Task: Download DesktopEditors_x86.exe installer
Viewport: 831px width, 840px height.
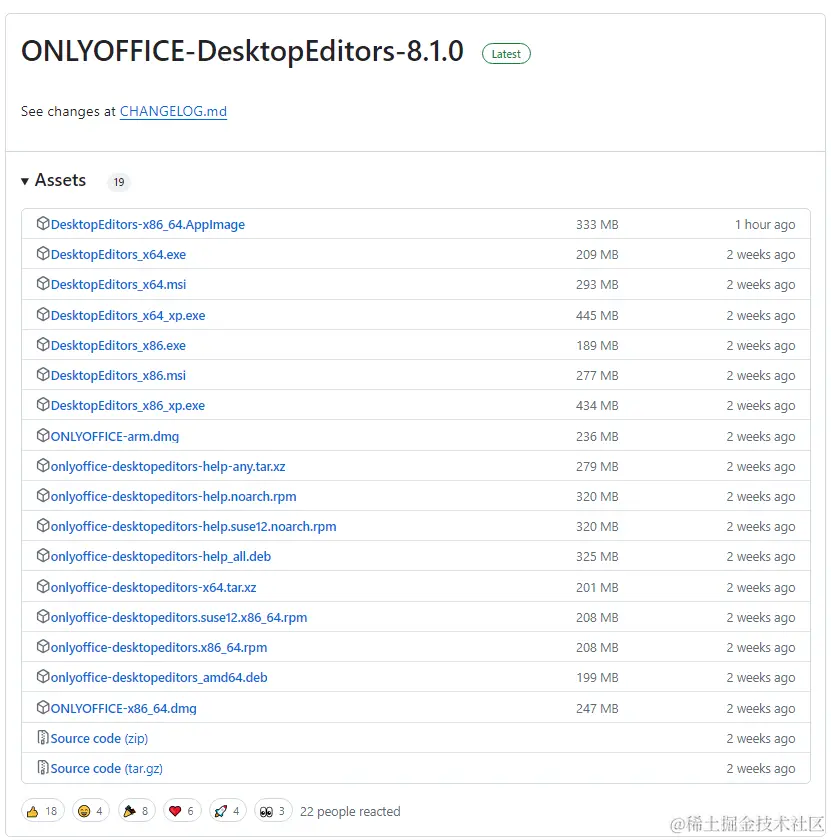Action: pyautogui.click(x=118, y=346)
